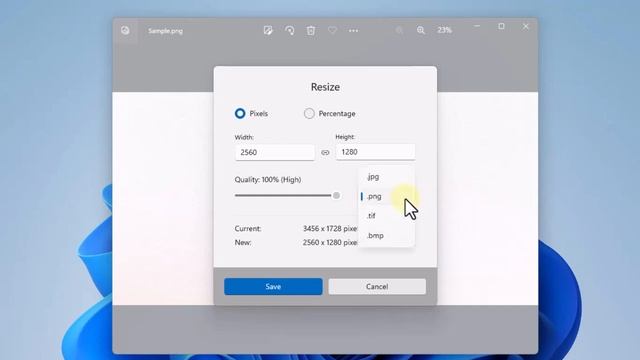
Task: Open the Photos app home icon
Action: [x=125, y=30]
